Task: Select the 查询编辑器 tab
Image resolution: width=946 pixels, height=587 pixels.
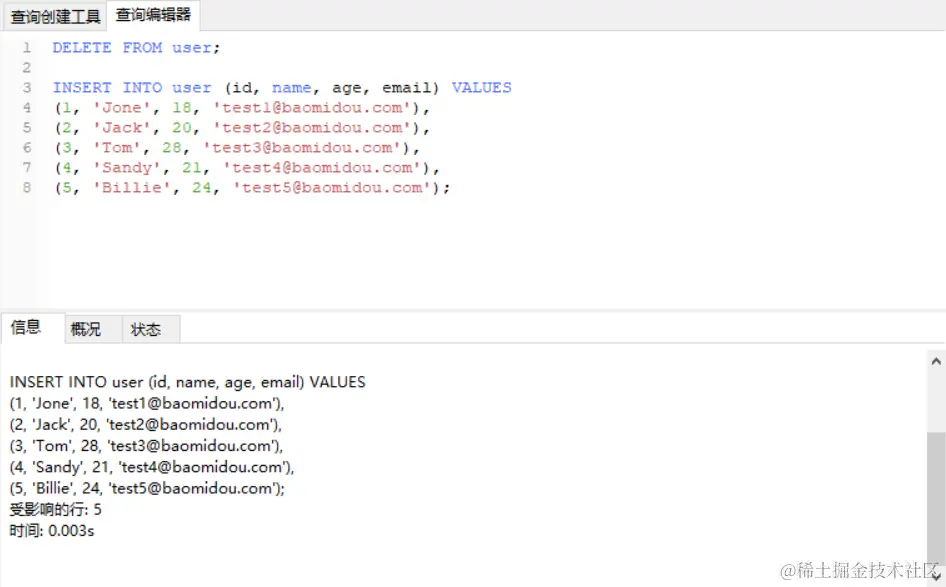Action: click(x=153, y=15)
